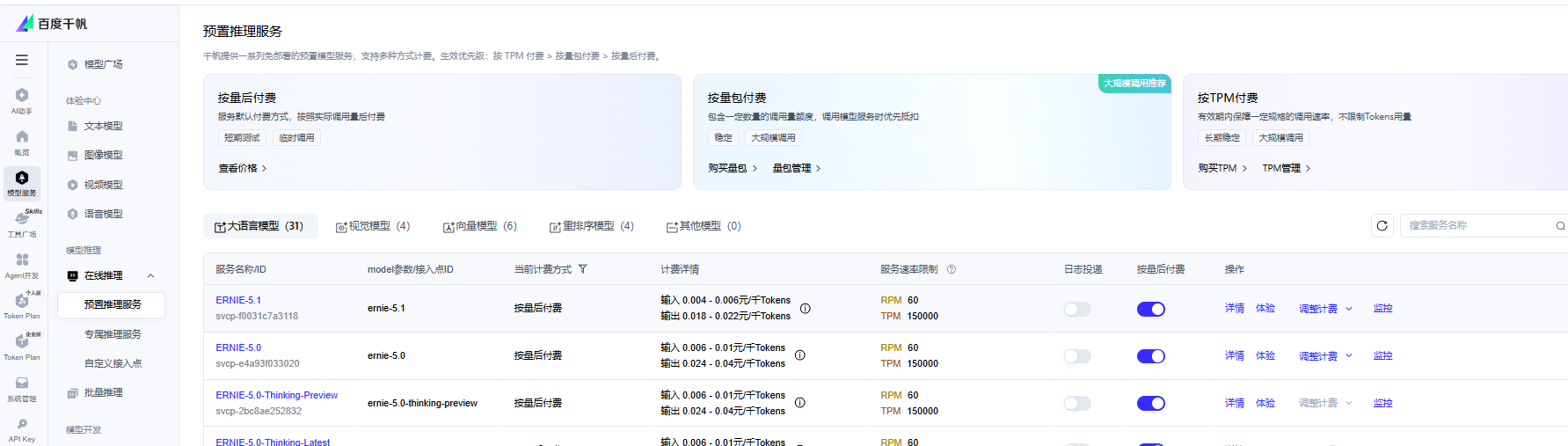The image size is (1568, 446).
Task: Click 监控 for ERNIE-5.1
Action: pyautogui.click(x=1383, y=309)
